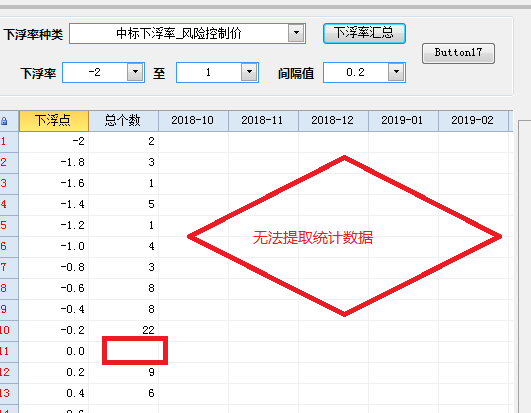Select row header 5
531x413 pixels.
click(x=9, y=225)
